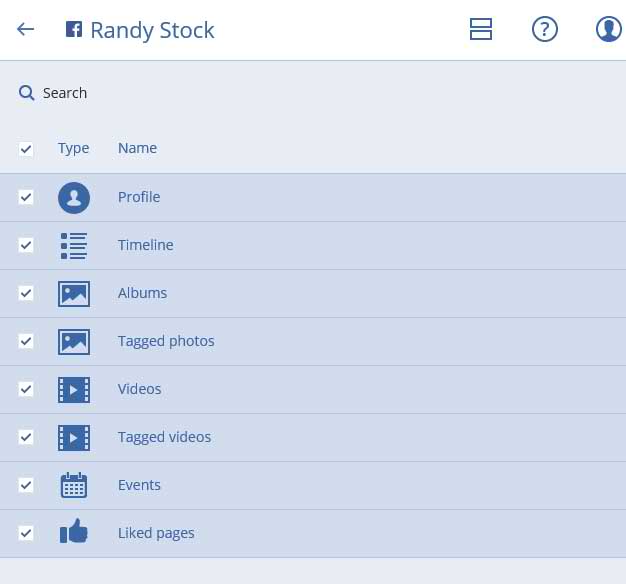Click the Profile person icon

74,198
